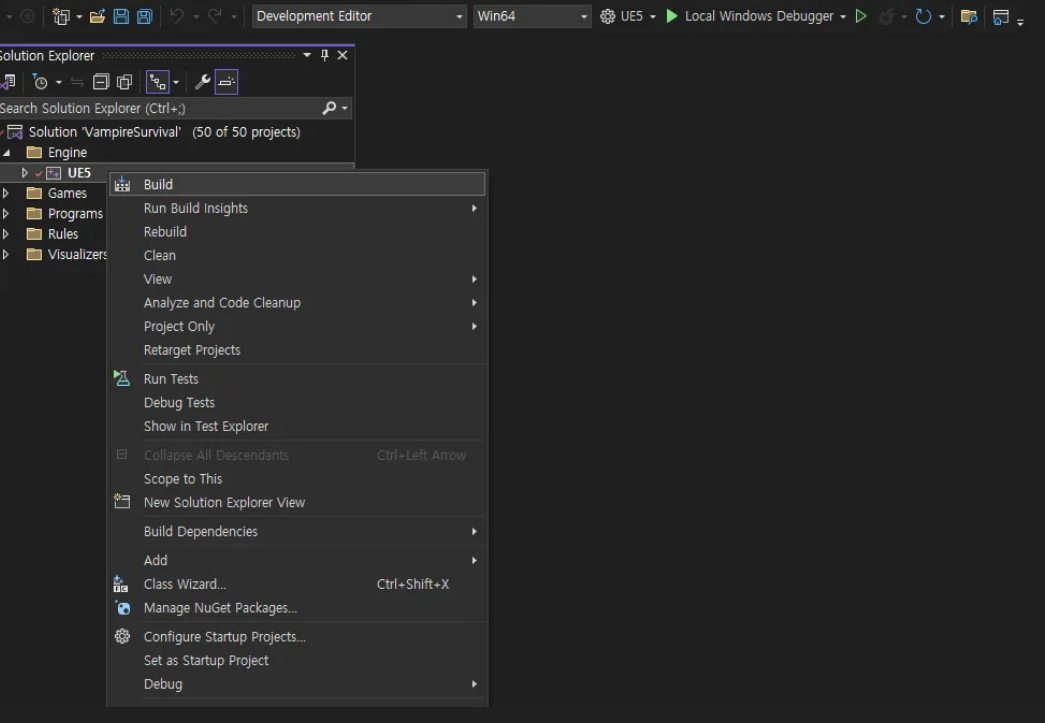Click the Redo arrow icon
This screenshot has height=723, width=1045.
click(215, 16)
